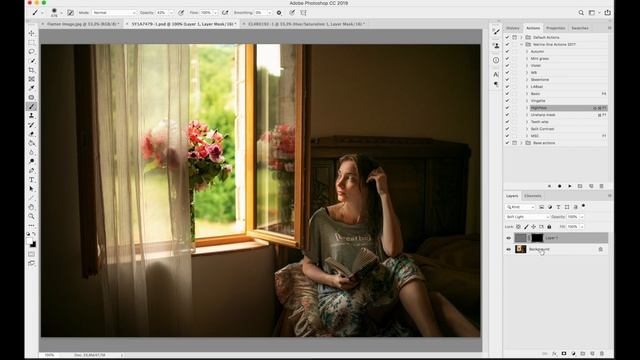Toggle lock image pixels brush icon

click(526, 227)
